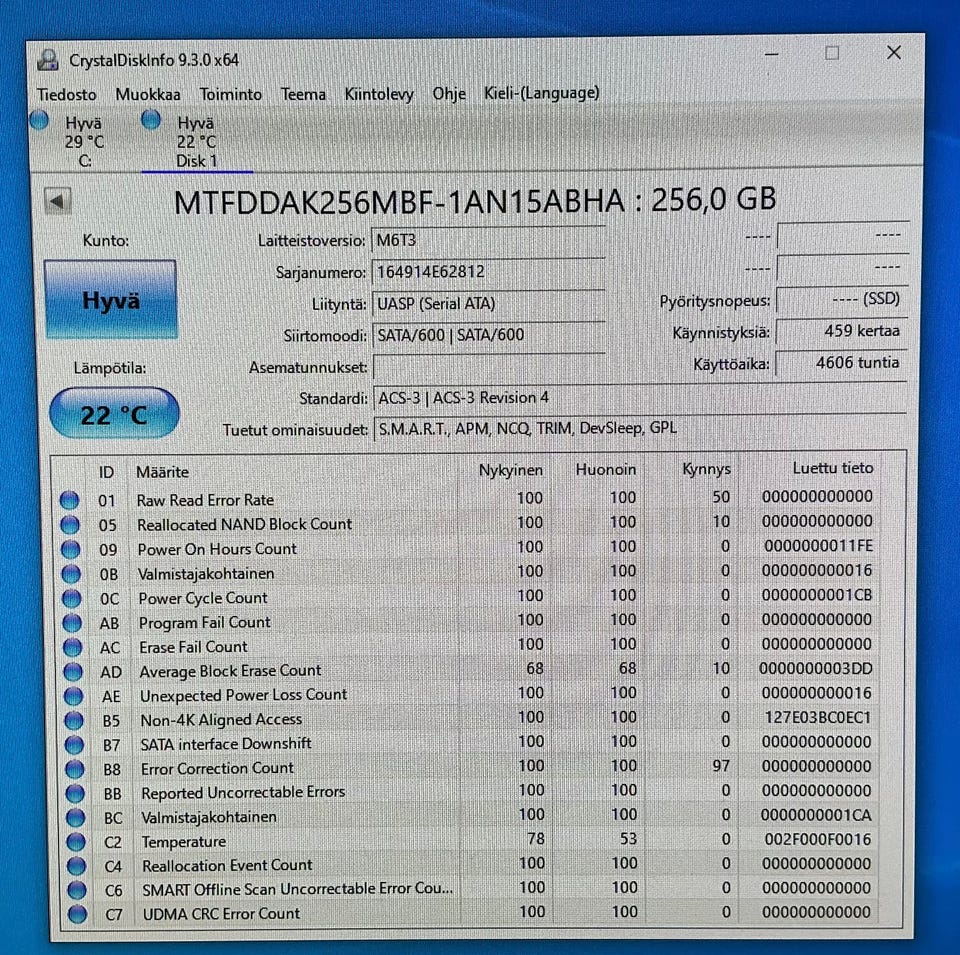
Task: Click the previous disk arrow button
Action: (x=58, y=201)
